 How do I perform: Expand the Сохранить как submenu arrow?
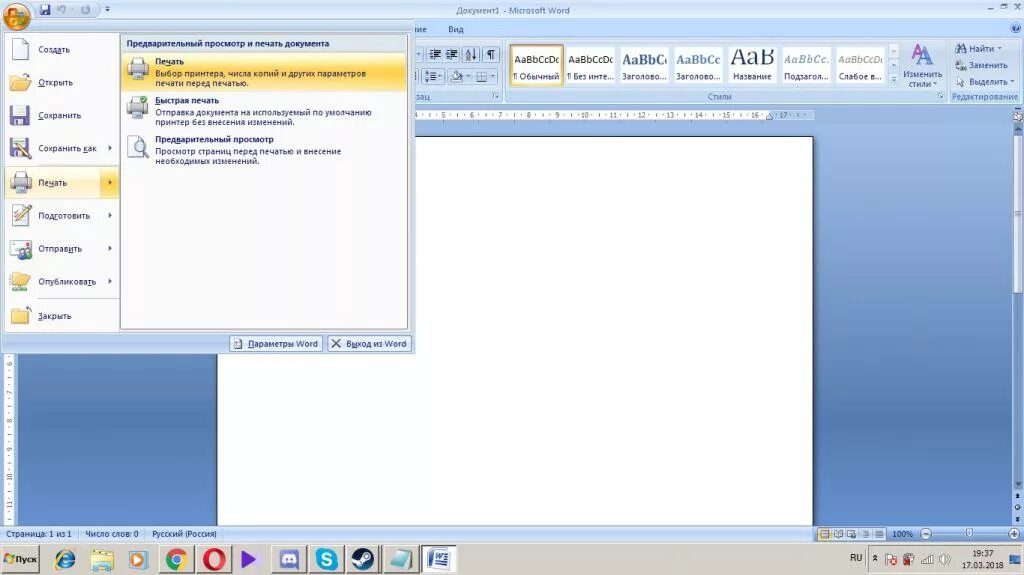110,148
